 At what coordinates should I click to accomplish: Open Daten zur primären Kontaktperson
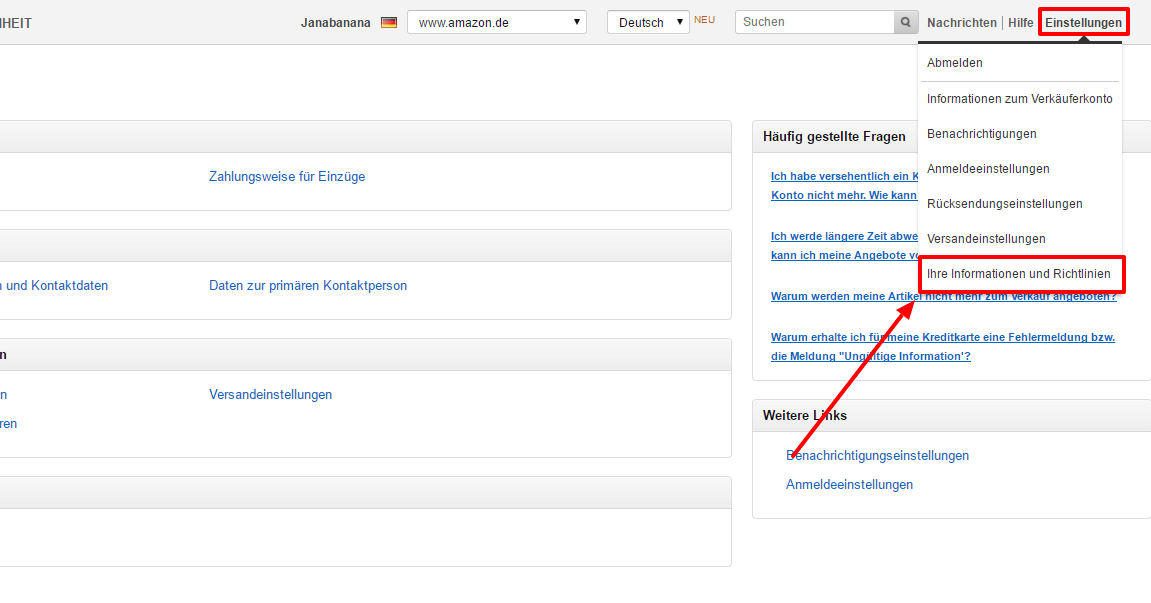(308, 286)
